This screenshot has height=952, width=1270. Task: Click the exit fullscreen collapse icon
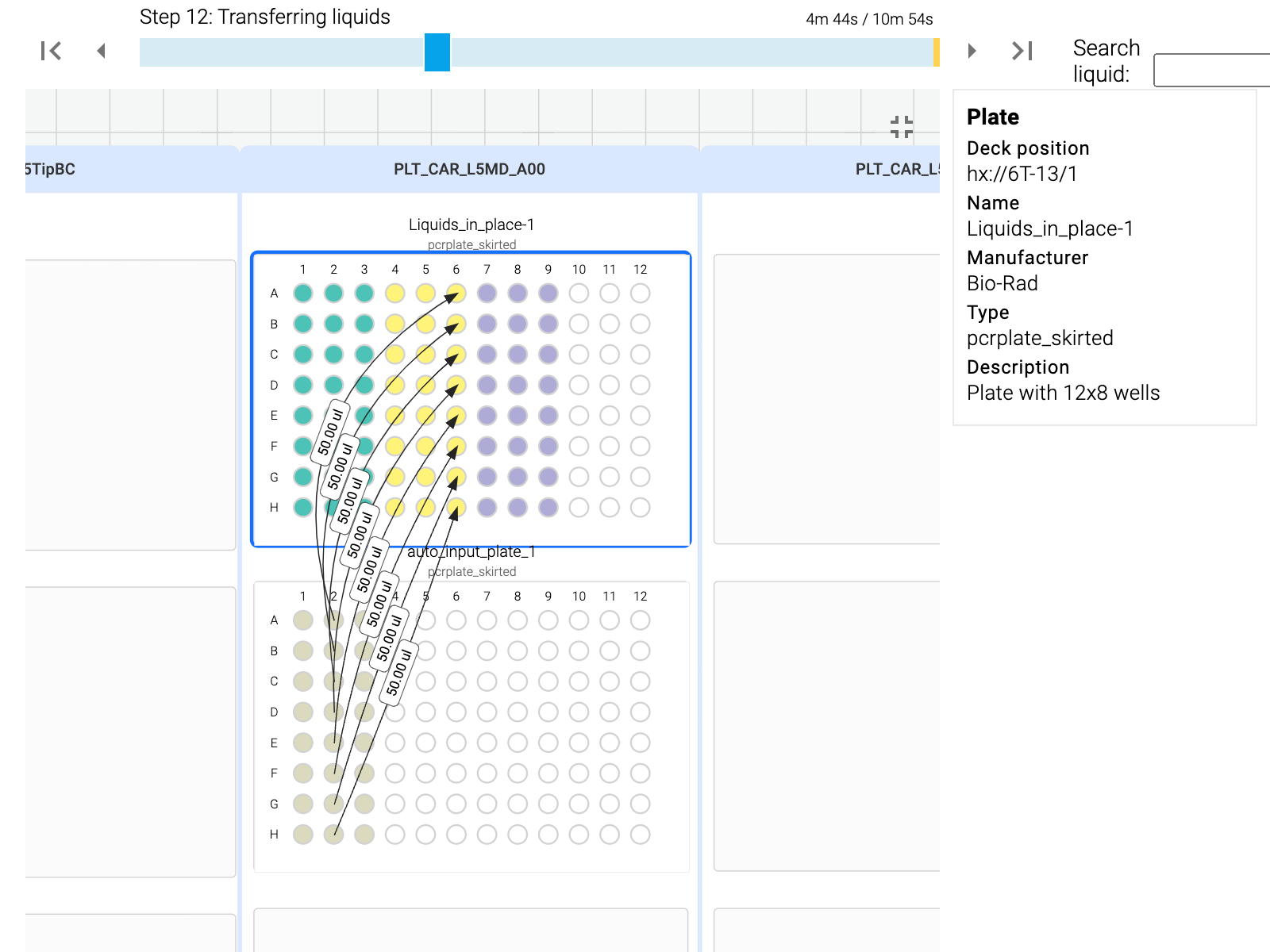tap(901, 127)
